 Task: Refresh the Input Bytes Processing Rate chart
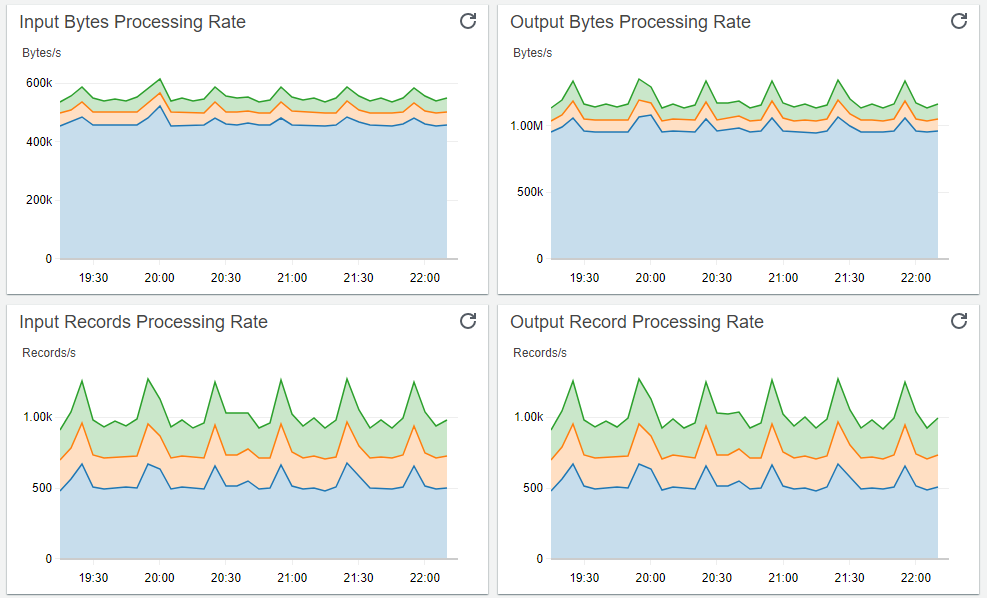click(x=468, y=21)
